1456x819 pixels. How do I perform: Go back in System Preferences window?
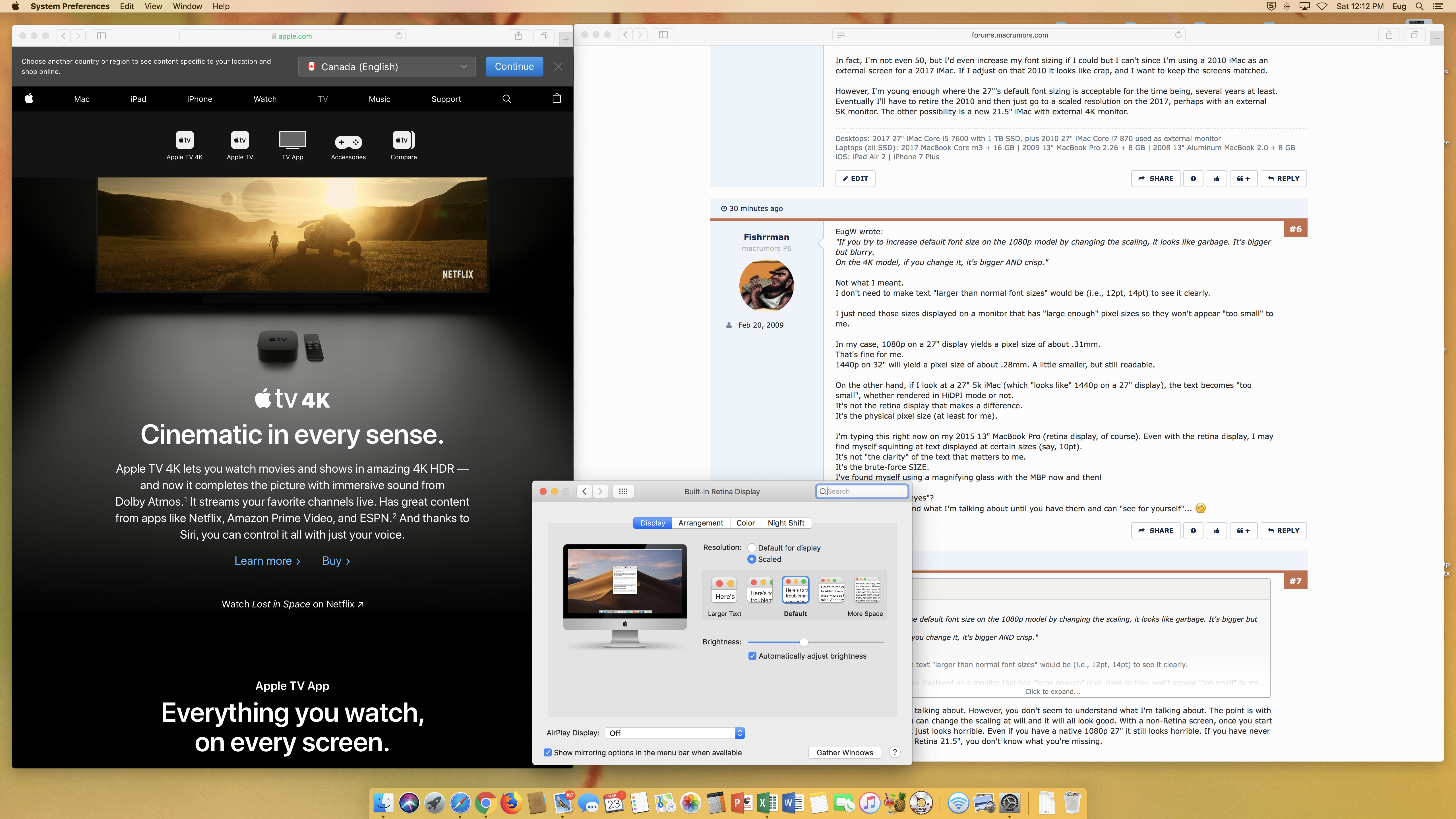tap(585, 491)
